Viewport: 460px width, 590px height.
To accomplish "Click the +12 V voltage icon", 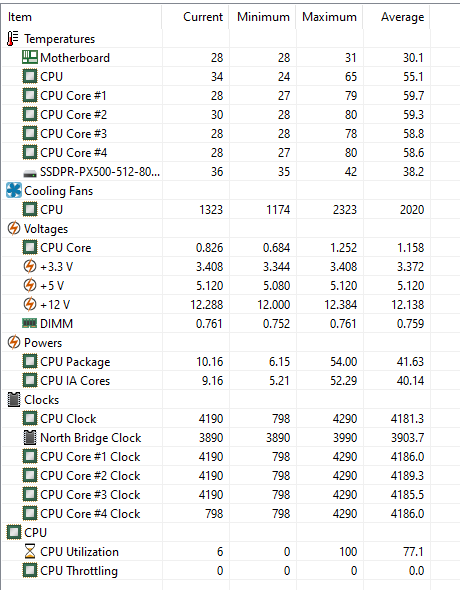I will coord(30,304).
